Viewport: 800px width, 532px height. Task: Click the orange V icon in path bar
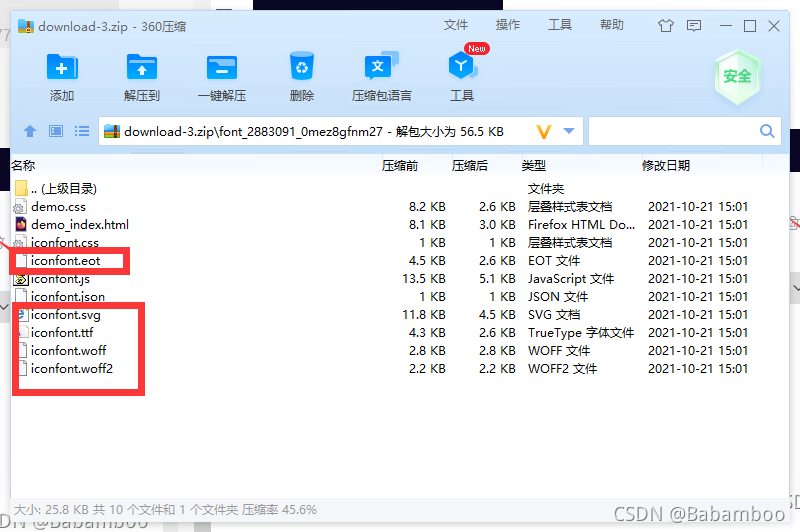tap(544, 132)
